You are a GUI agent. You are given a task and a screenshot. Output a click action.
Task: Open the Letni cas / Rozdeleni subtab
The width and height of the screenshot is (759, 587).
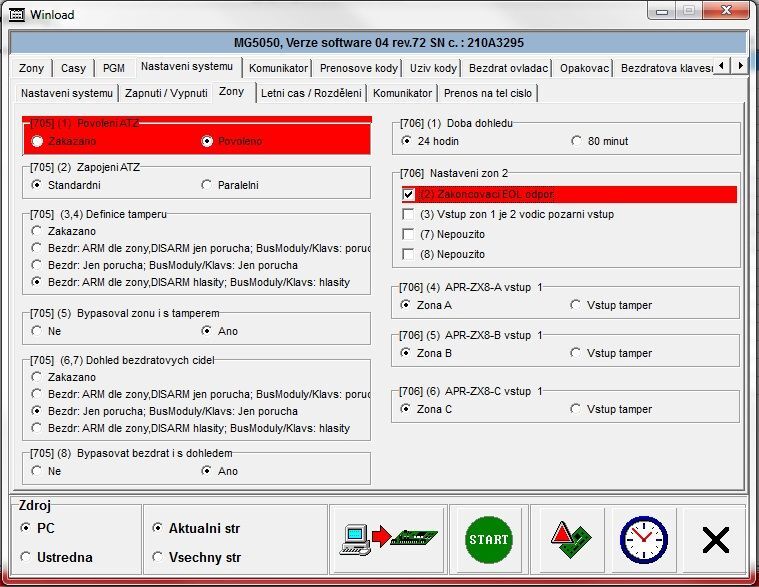pos(310,93)
